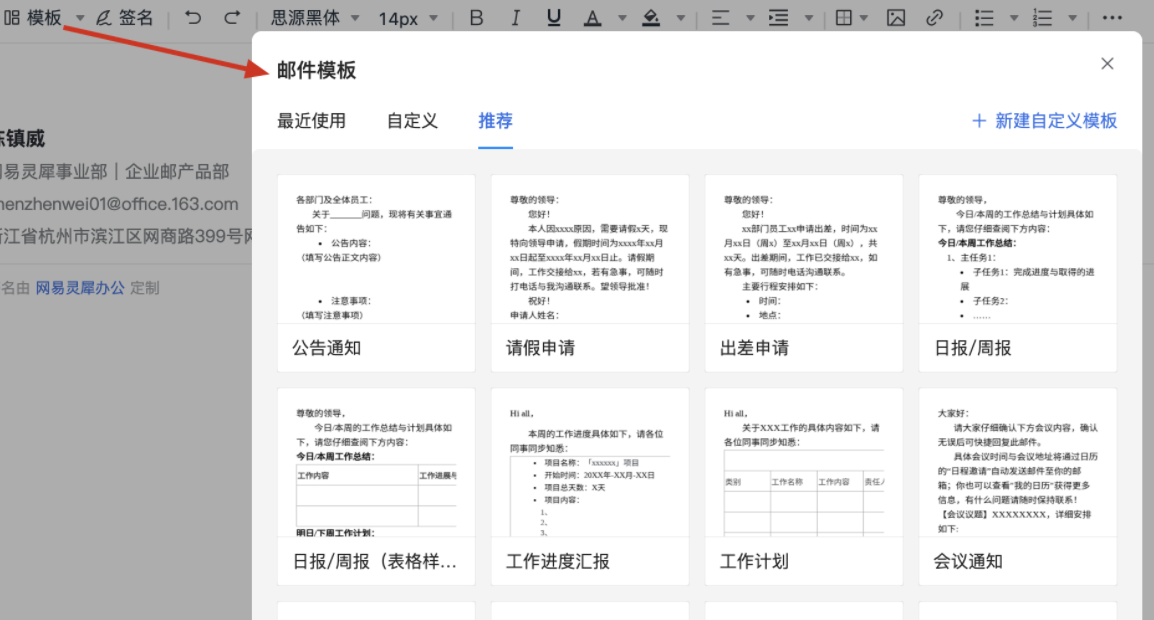Image resolution: width=1154 pixels, height=620 pixels.
Task: Open the font color picker dropdown
Action: (622, 17)
